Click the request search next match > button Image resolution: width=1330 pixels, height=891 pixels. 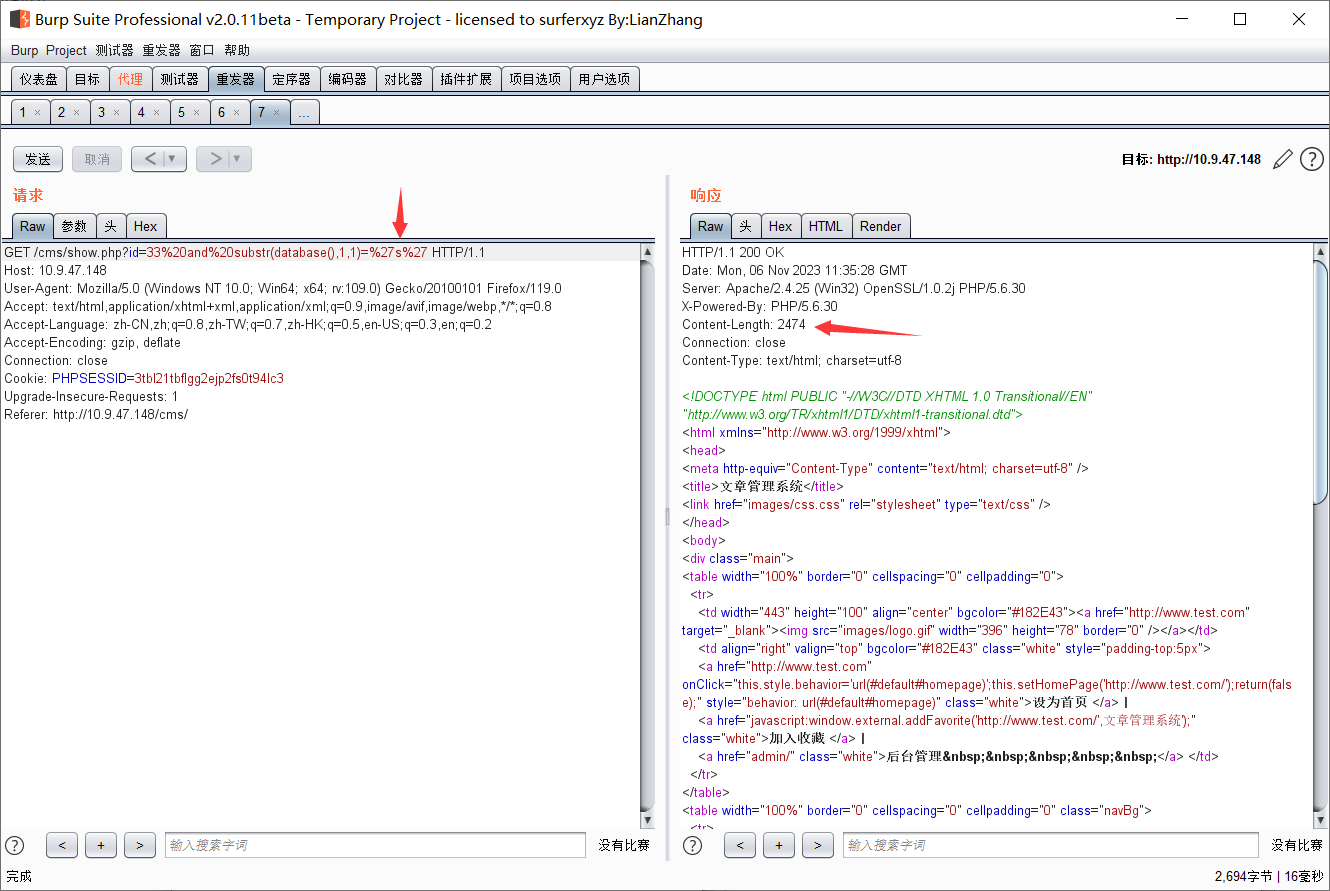pyautogui.click(x=140, y=845)
